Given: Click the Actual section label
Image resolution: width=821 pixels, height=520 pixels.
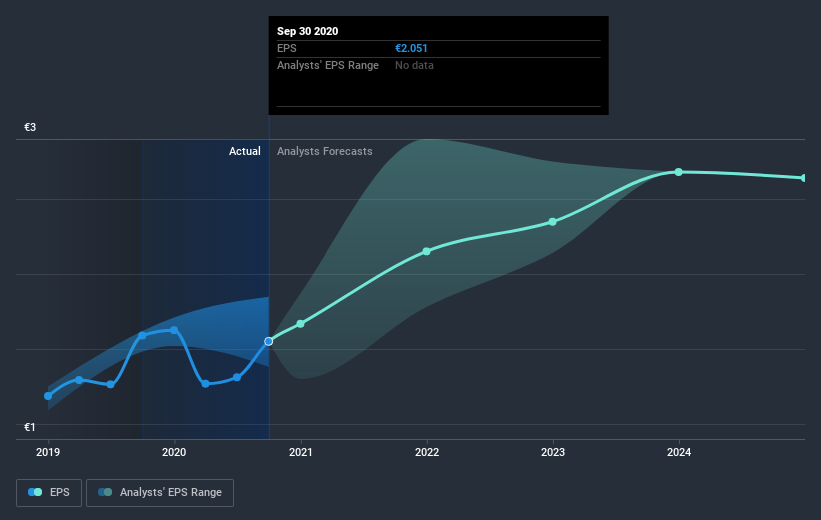Looking at the screenshot, I should tap(245, 151).
